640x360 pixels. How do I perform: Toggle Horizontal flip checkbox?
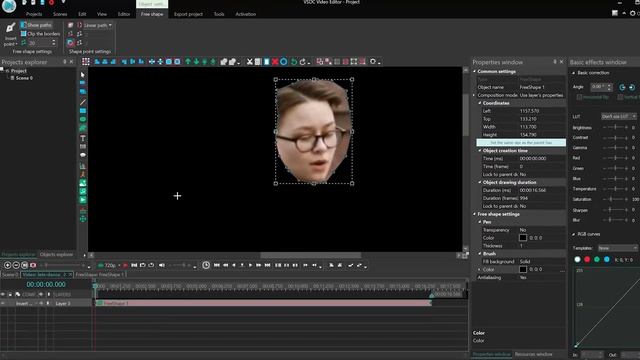tap(579, 97)
